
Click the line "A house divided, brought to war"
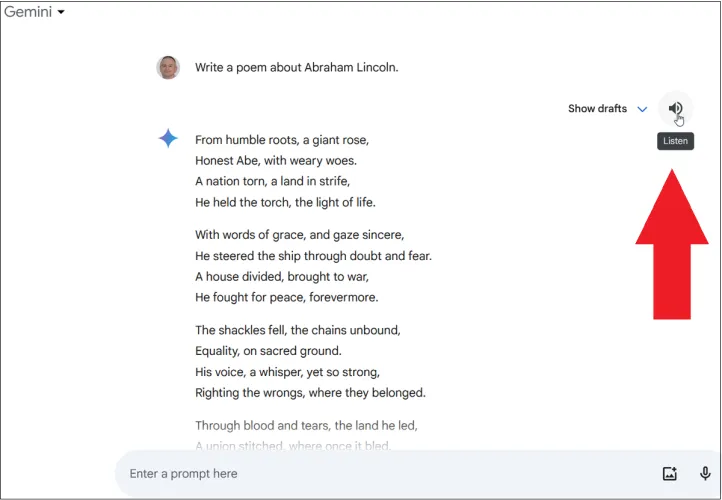pyautogui.click(x=282, y=276)
